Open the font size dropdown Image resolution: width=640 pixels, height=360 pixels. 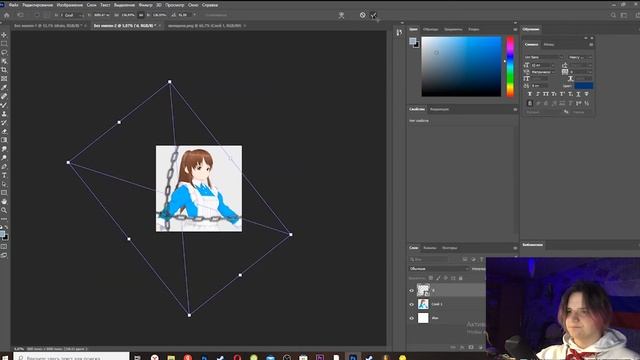pos(544,65)
